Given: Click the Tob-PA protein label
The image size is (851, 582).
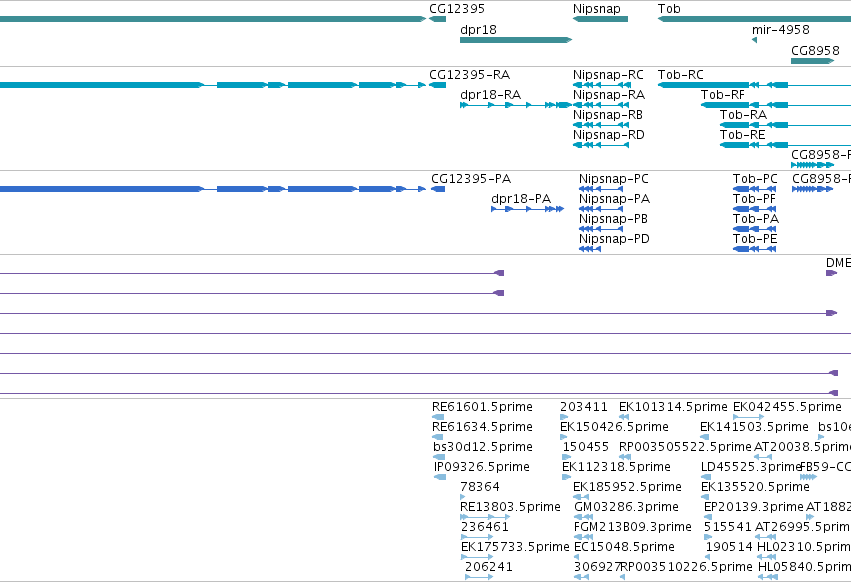Looking at the screenshot, I should click(x=755, y=219).
